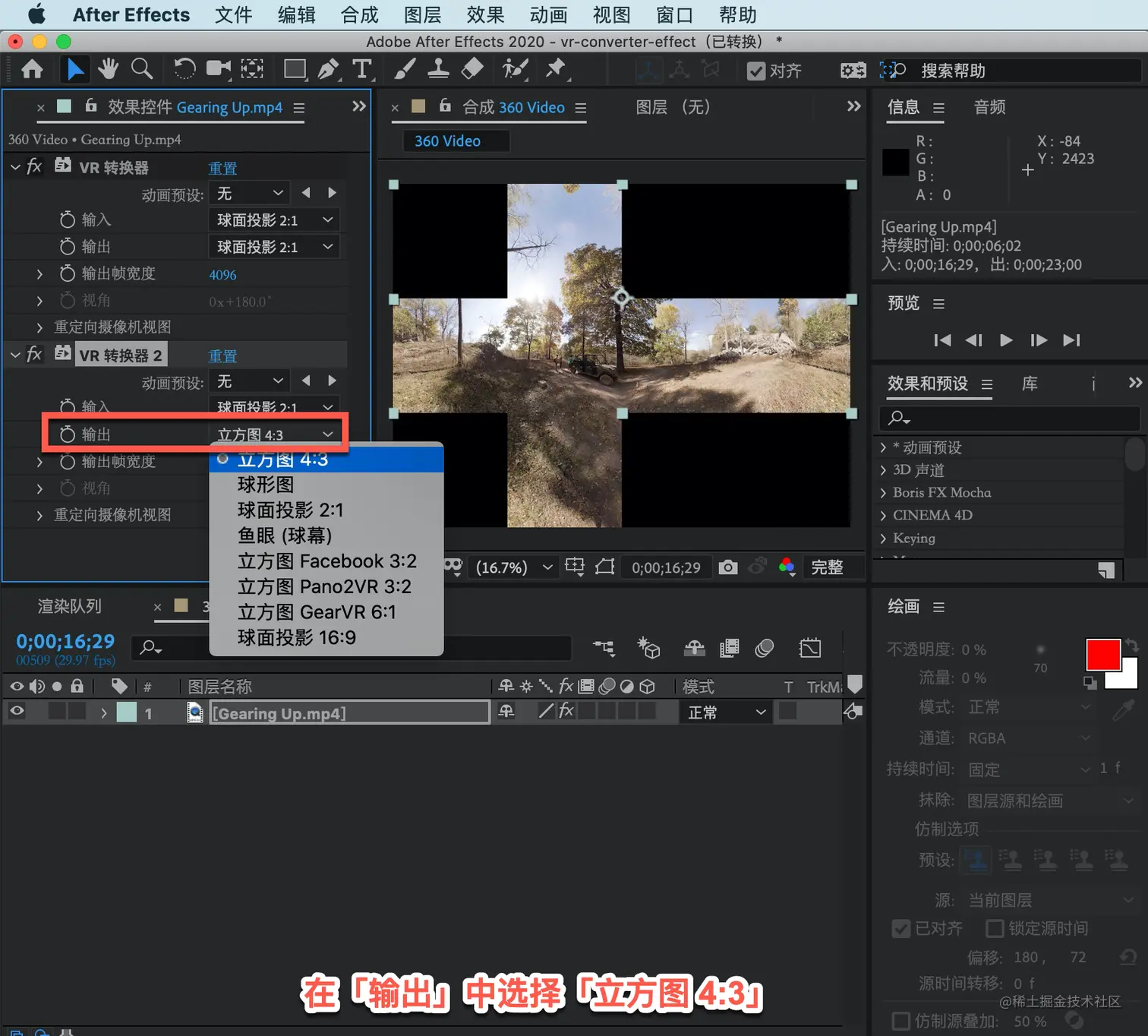Toggle fx for VR 转换器 2 effect
Viewport: 1148px width, 1036px height.
[34, 355]
